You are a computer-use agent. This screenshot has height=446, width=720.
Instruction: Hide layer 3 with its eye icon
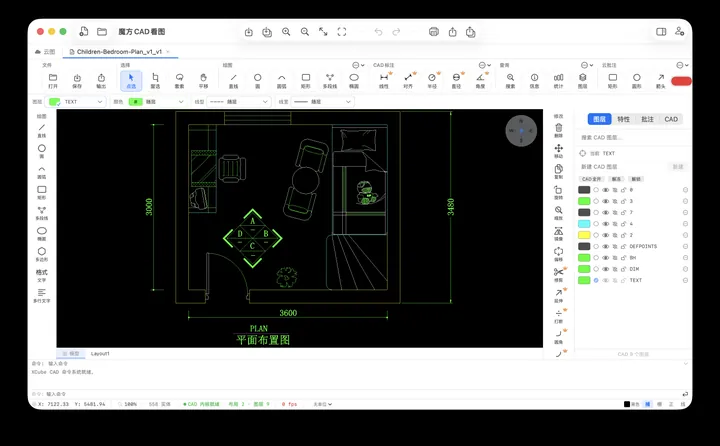click(x=605, y=201)
